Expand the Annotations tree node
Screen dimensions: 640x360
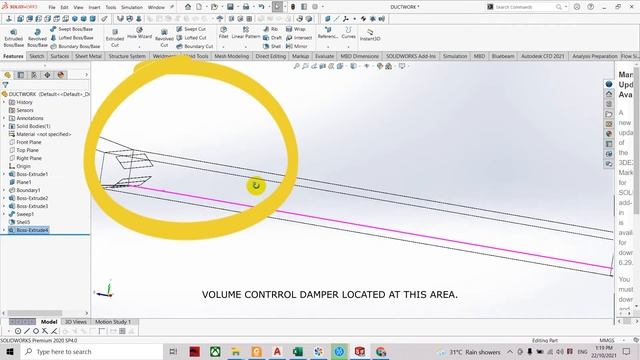coord(4,118)
